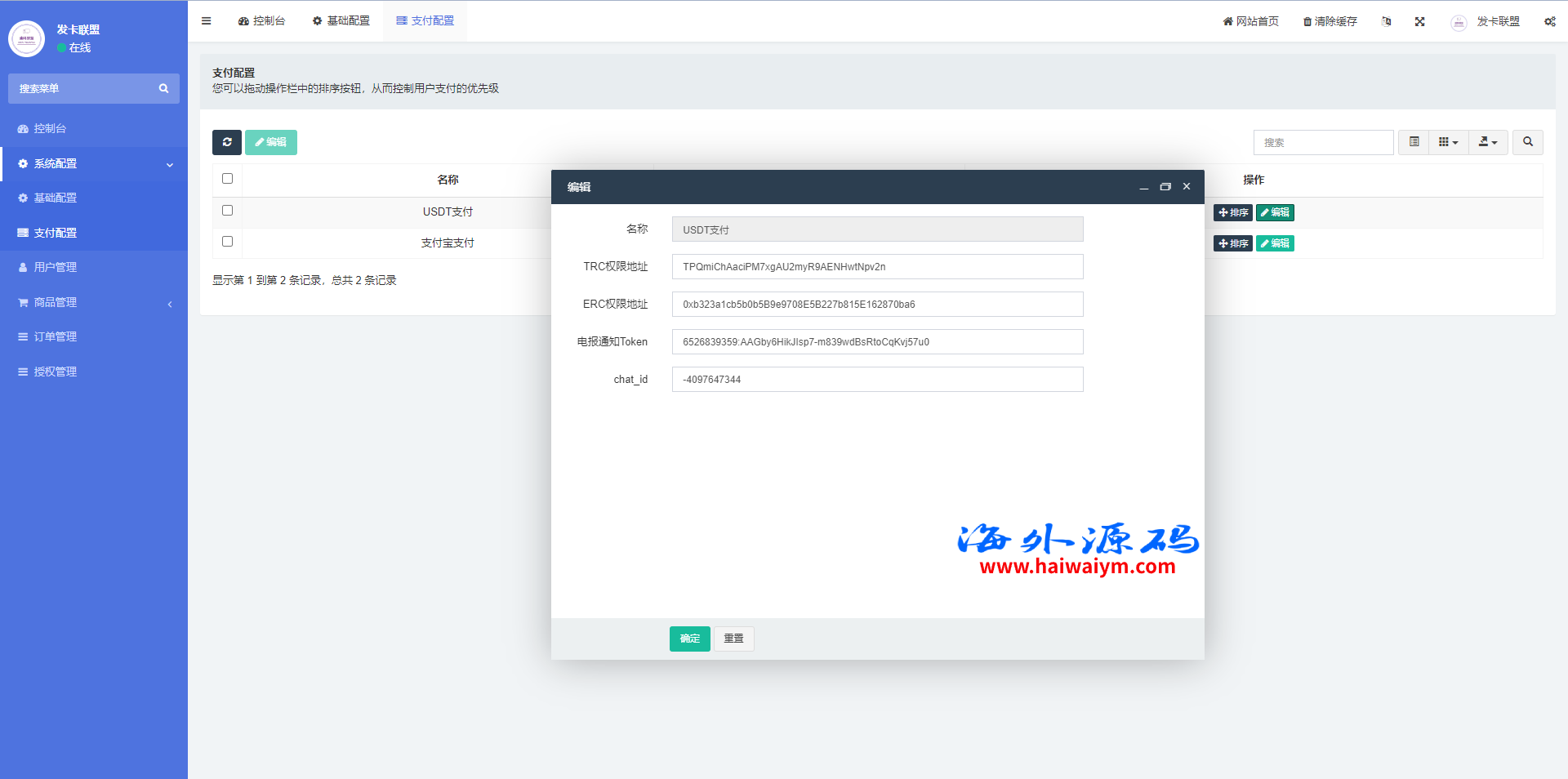This screenshot has height=779, width=1568.
Task: Open the settings gears icon at top right
Action: (1549, 22)
